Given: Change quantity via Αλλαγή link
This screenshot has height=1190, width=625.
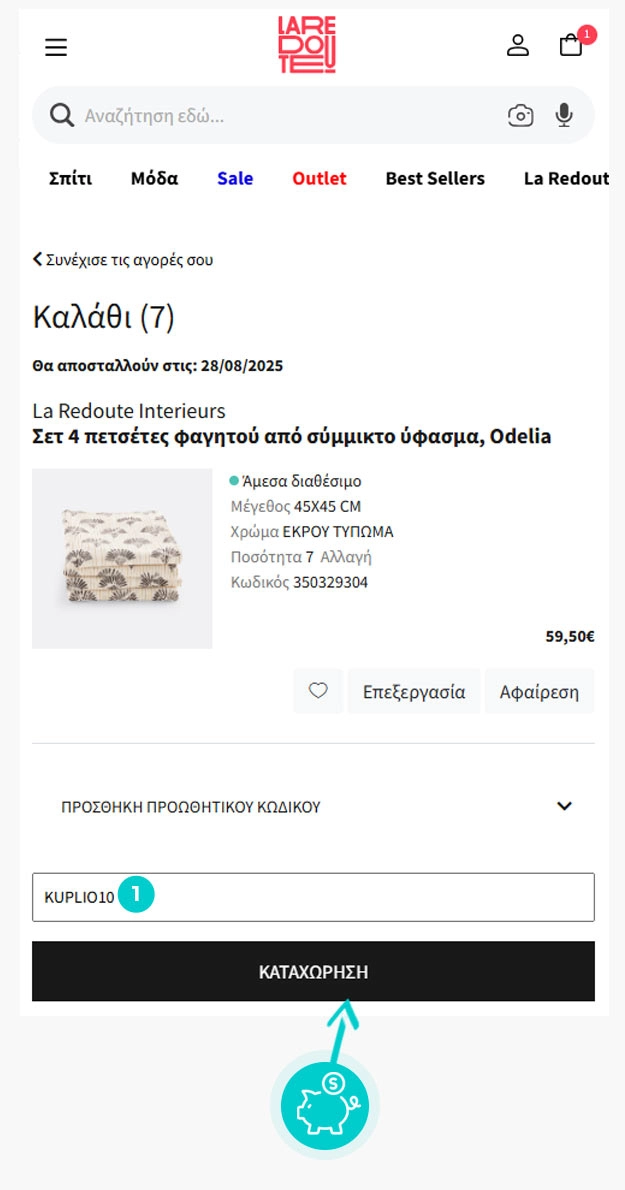Looking at the screenshot, I should [346, 557].
